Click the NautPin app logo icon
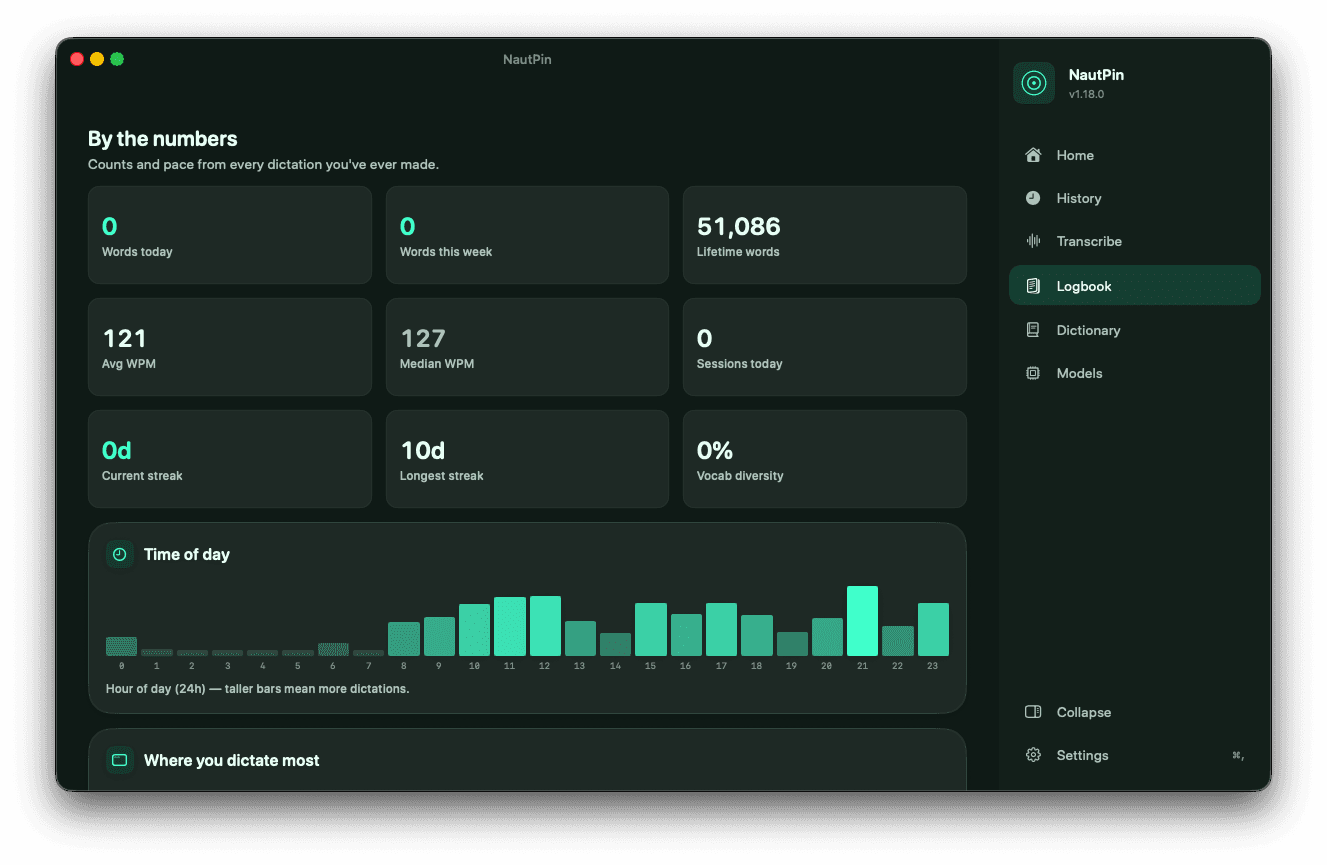 (x=1034, y=83)
